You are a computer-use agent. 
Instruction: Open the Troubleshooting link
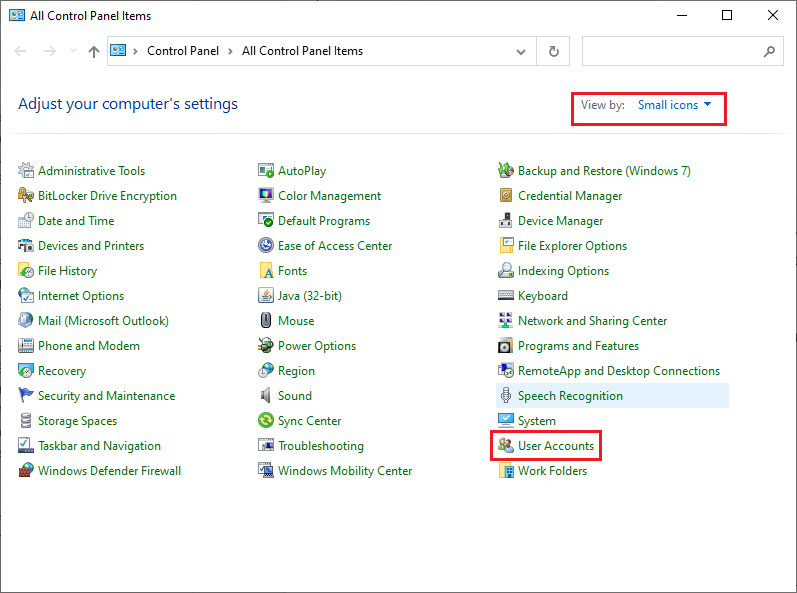[x=320, y=446]
